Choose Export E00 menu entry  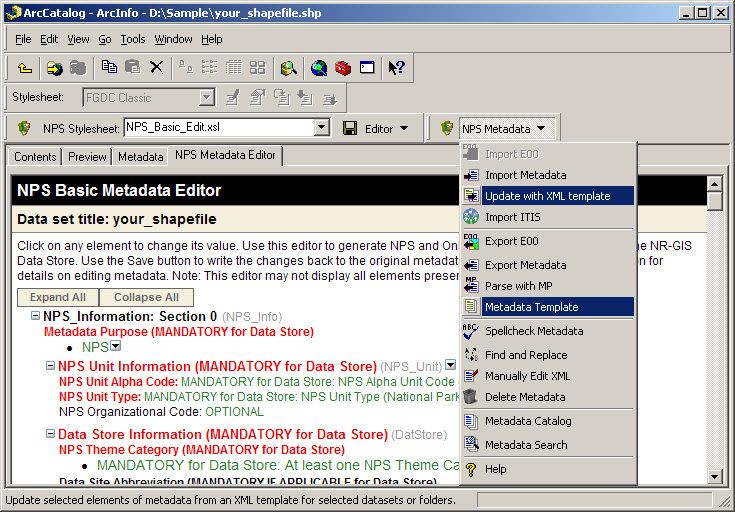point(548,241)
